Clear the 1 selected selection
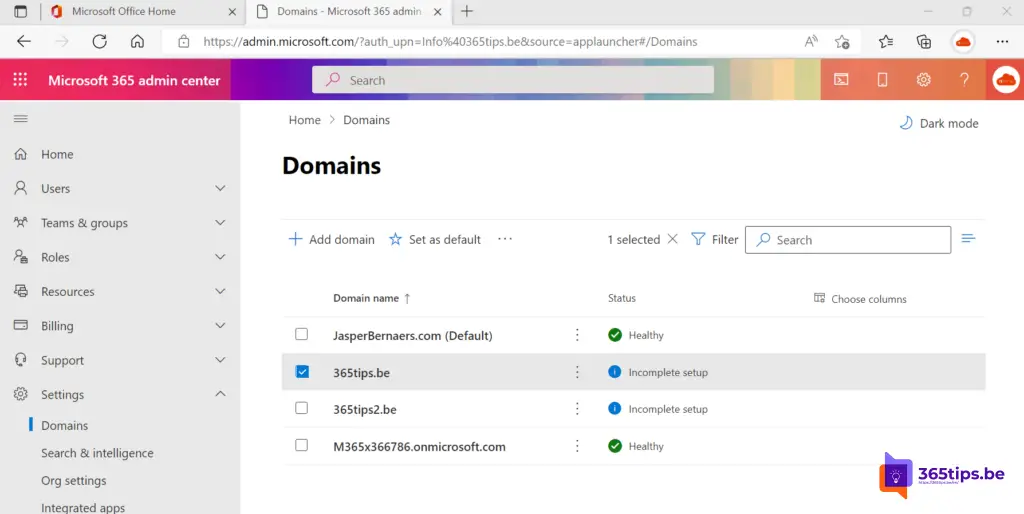 pyautogui.click(x=672, y=239)
